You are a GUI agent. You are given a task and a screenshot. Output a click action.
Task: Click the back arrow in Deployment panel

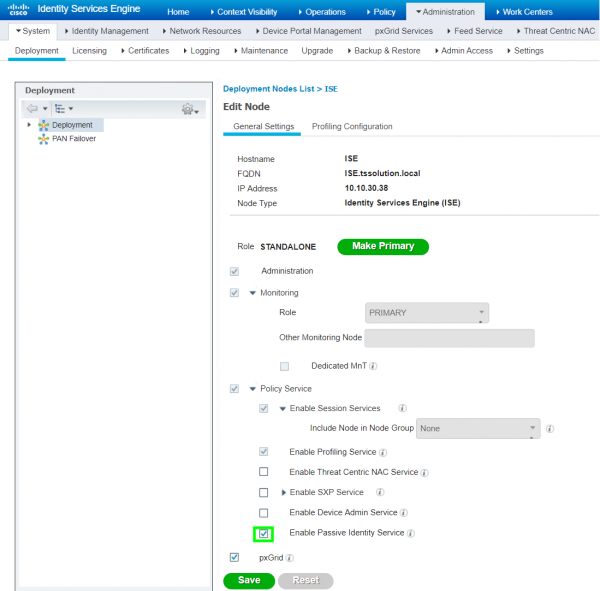click(32, 108)
